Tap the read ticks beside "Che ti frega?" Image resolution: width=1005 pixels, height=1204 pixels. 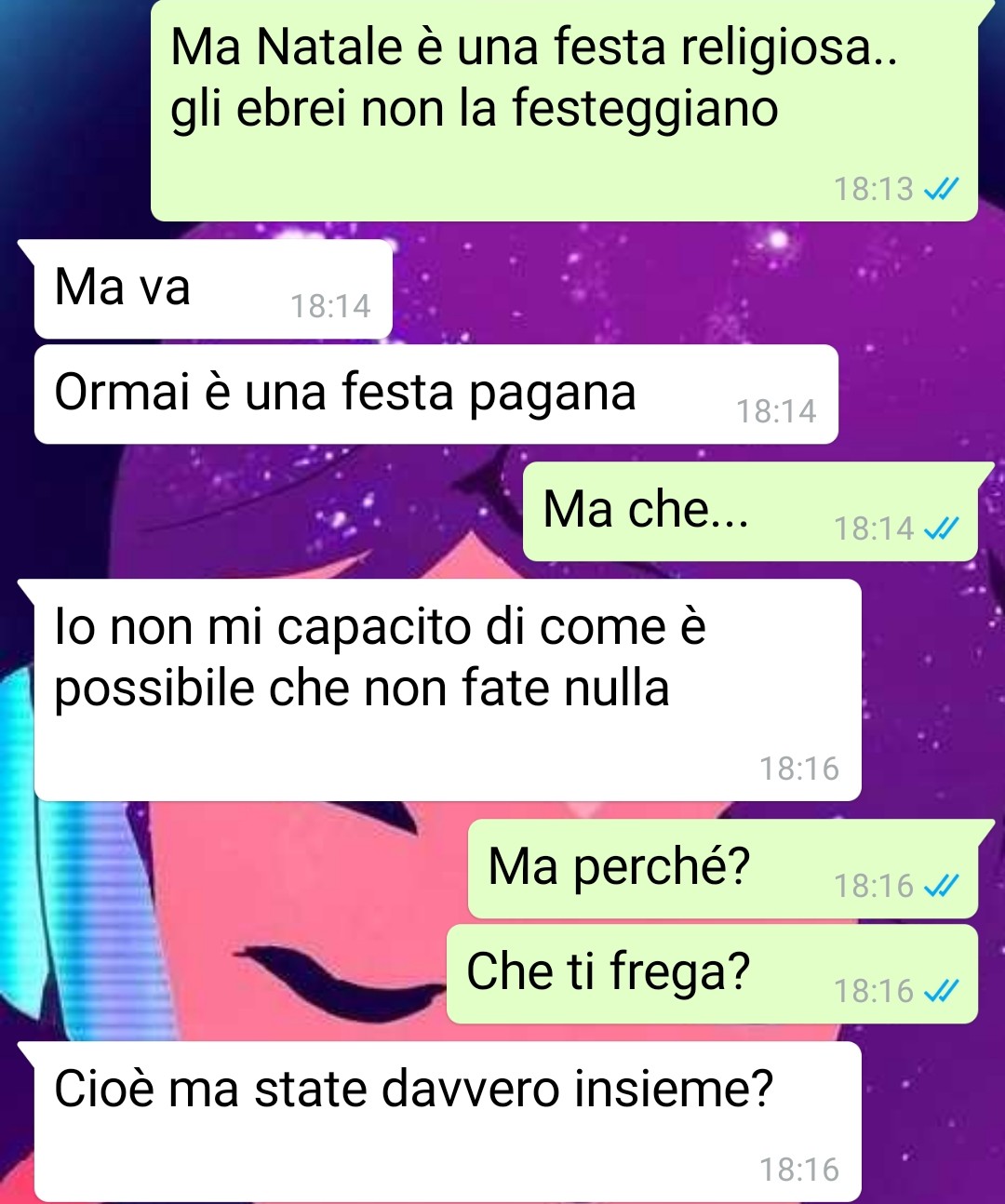tap(940, 992)
